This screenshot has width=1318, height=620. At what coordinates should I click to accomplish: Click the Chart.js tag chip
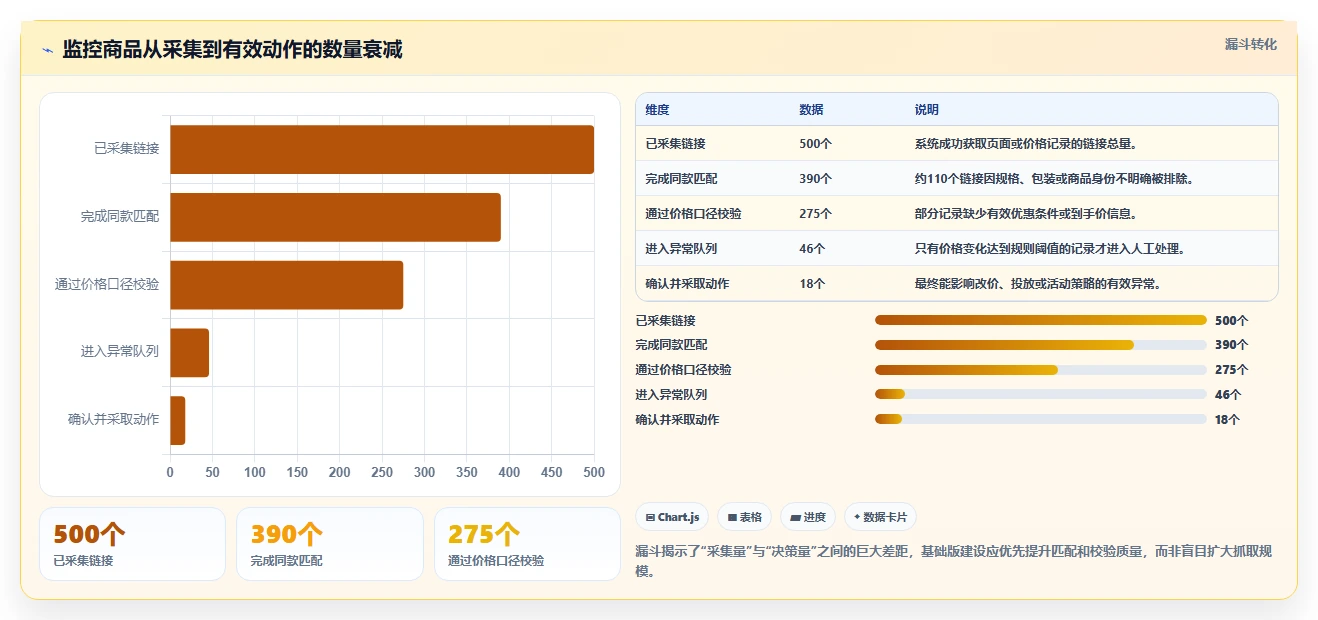click(x=672, y=517)
